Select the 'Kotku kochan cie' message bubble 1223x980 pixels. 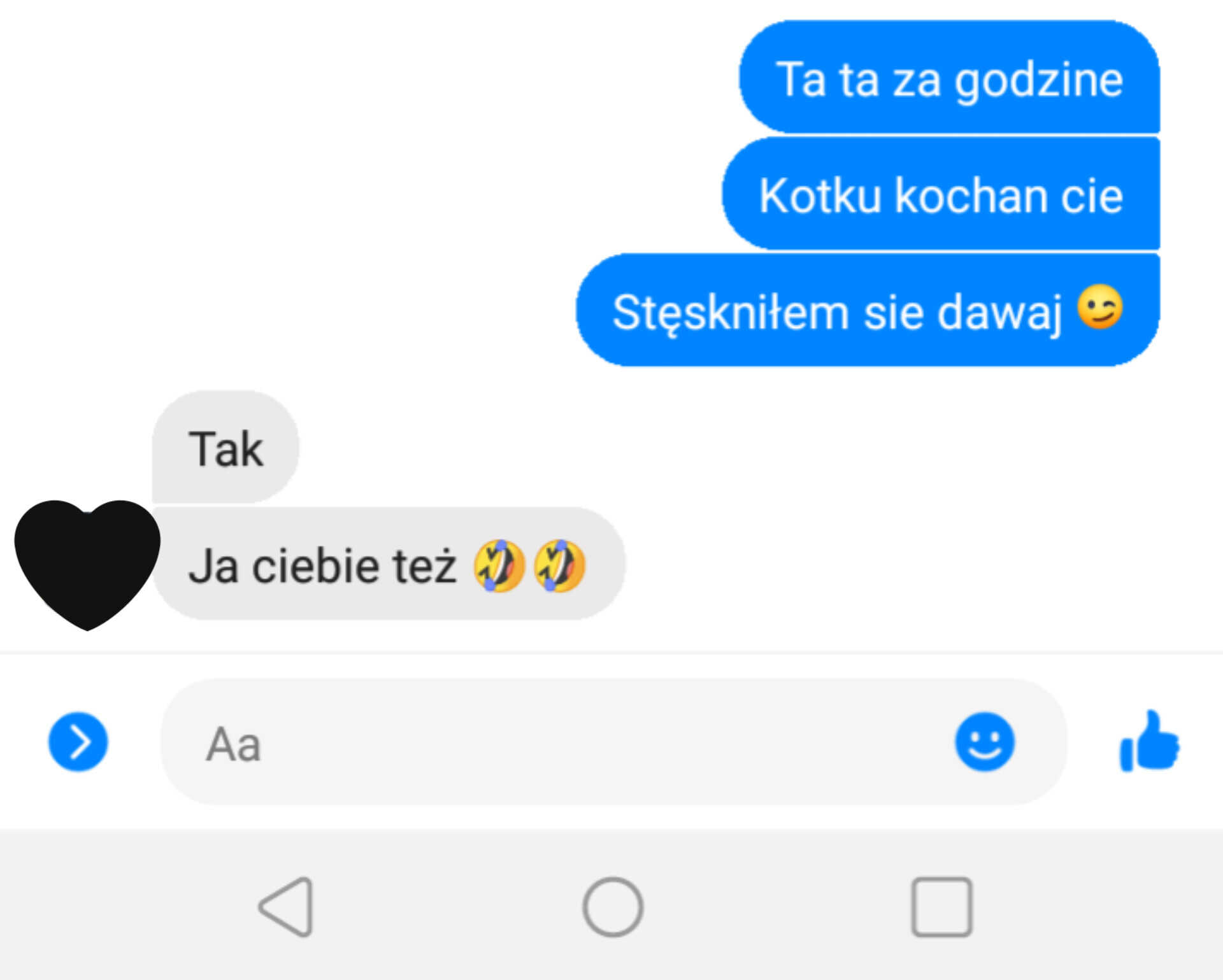pyautogui.click(x=941, y=193)
